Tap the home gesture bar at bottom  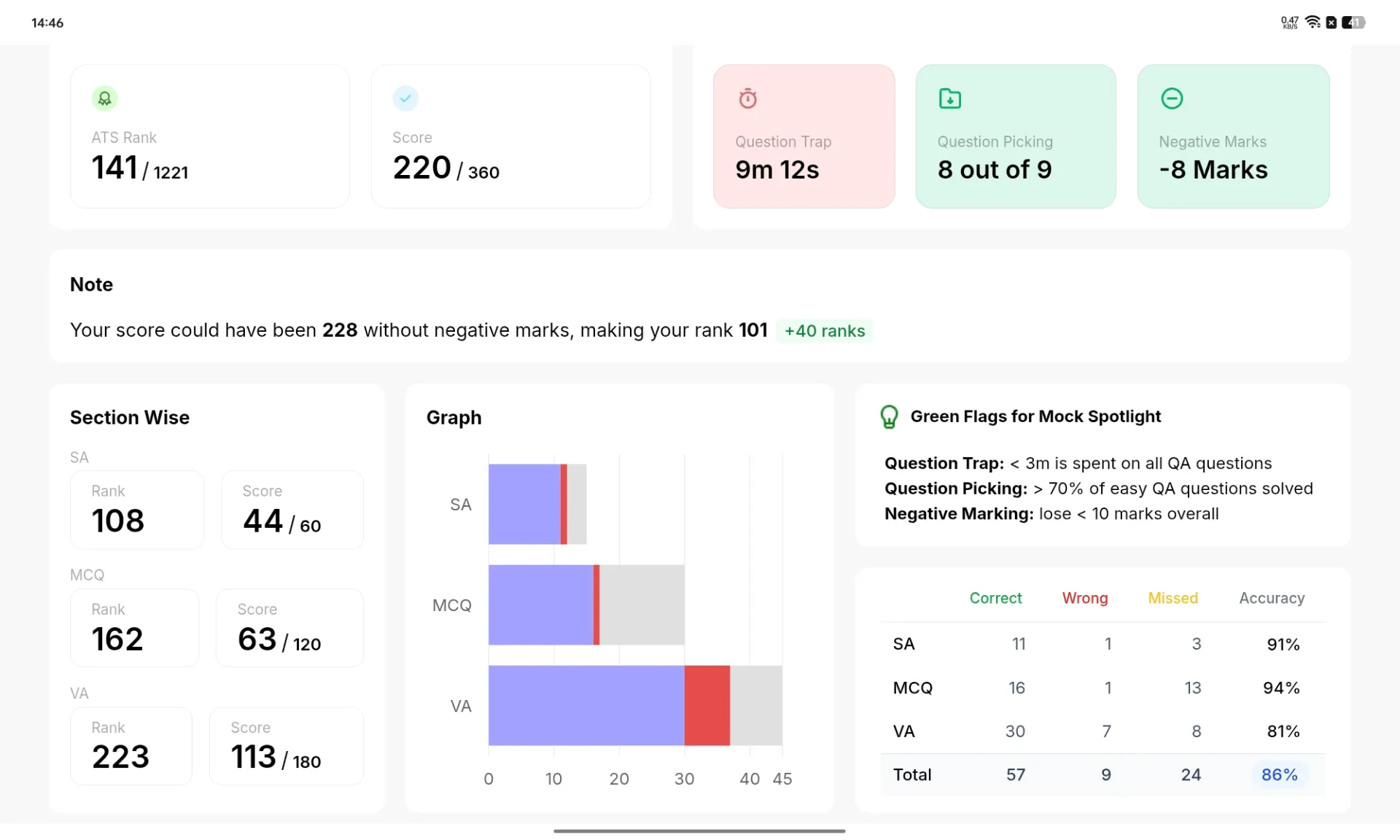(x=699, y=831)
